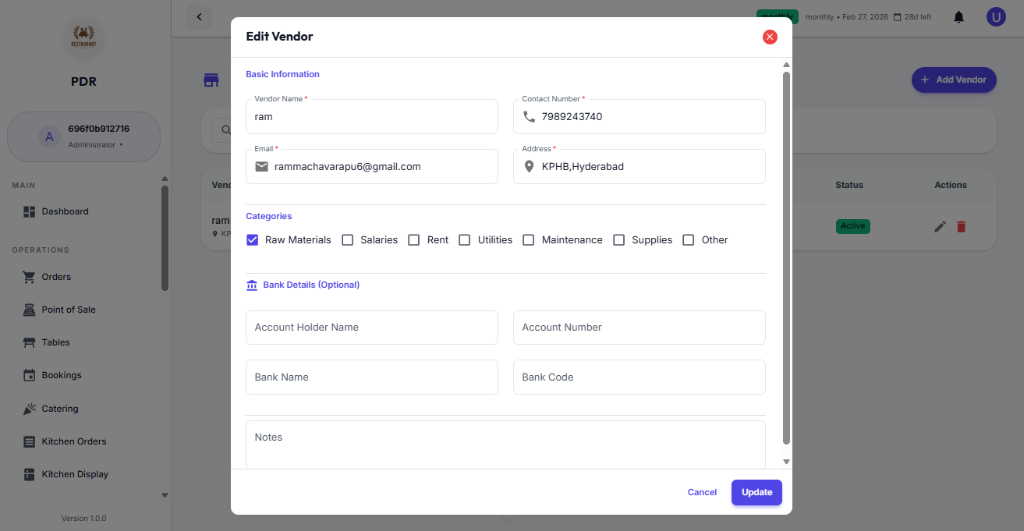
Task: Click the Notes text area
Action: (505, 445)
